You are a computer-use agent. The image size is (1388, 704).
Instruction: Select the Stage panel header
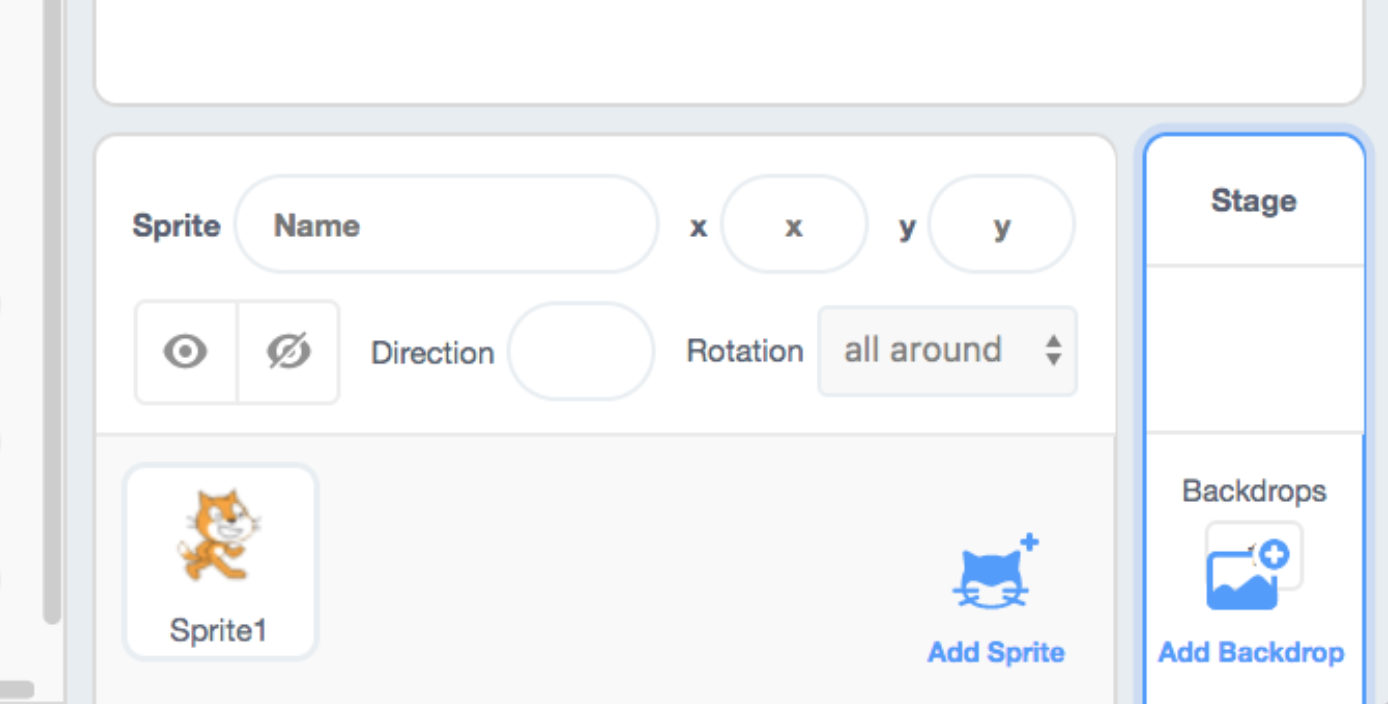tap(1253, 200)
